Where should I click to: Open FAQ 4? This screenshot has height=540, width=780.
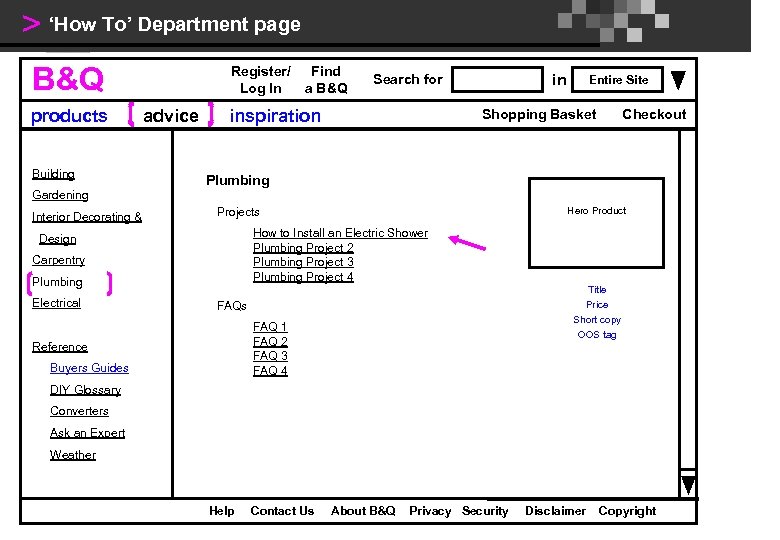[270, 371]
